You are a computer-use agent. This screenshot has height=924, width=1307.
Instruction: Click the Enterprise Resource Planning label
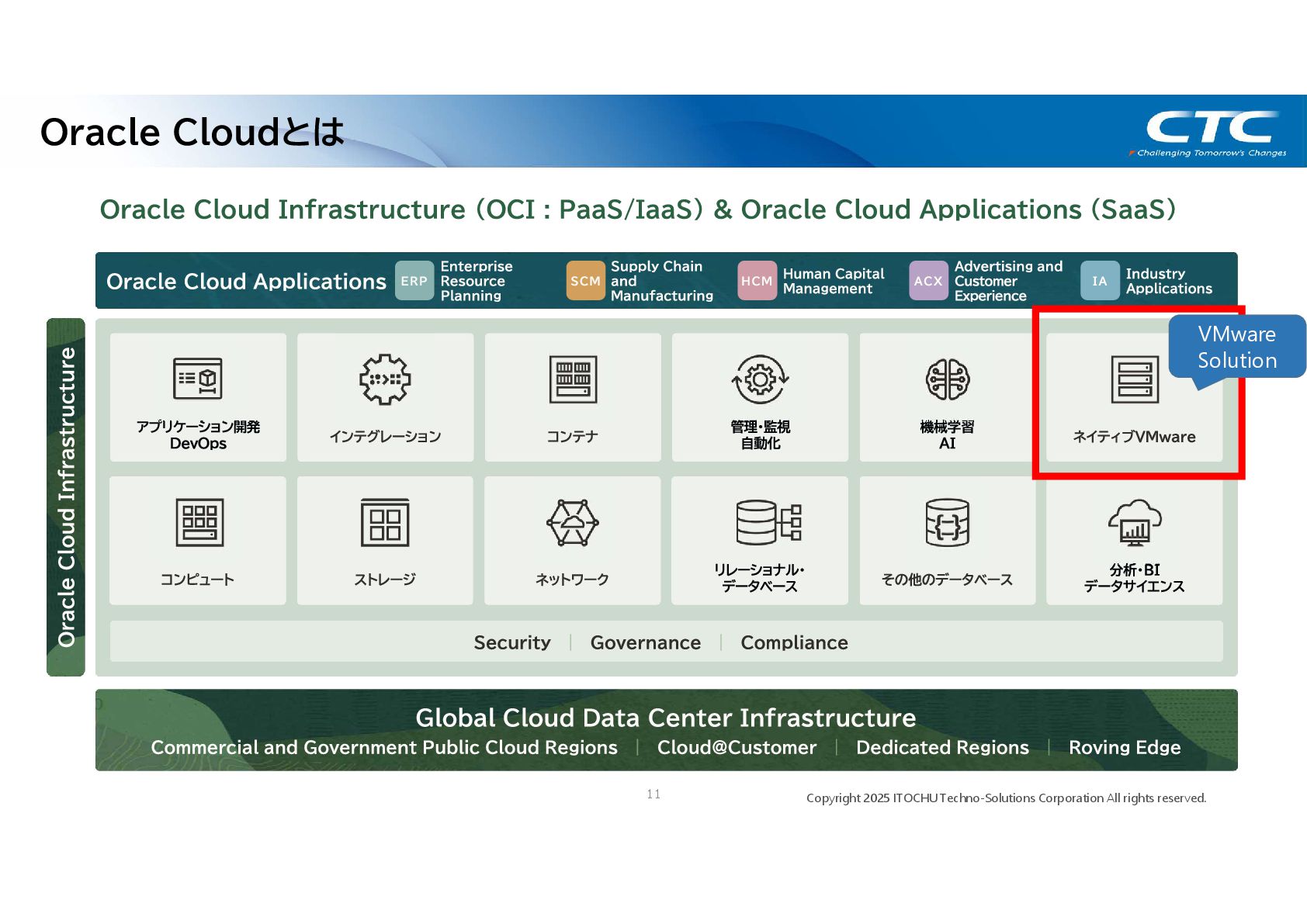point(477,281)
